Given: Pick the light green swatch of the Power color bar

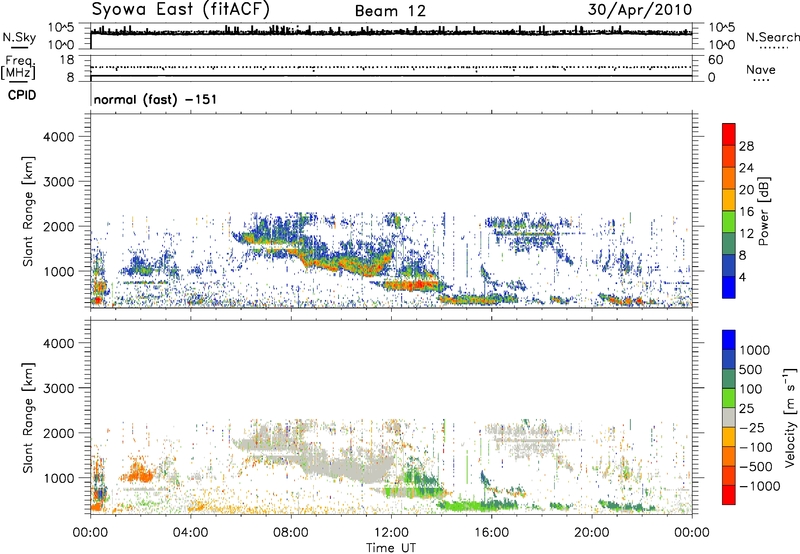Looking at the screenshot, I should pyautogui.click(x=729, y=221).
